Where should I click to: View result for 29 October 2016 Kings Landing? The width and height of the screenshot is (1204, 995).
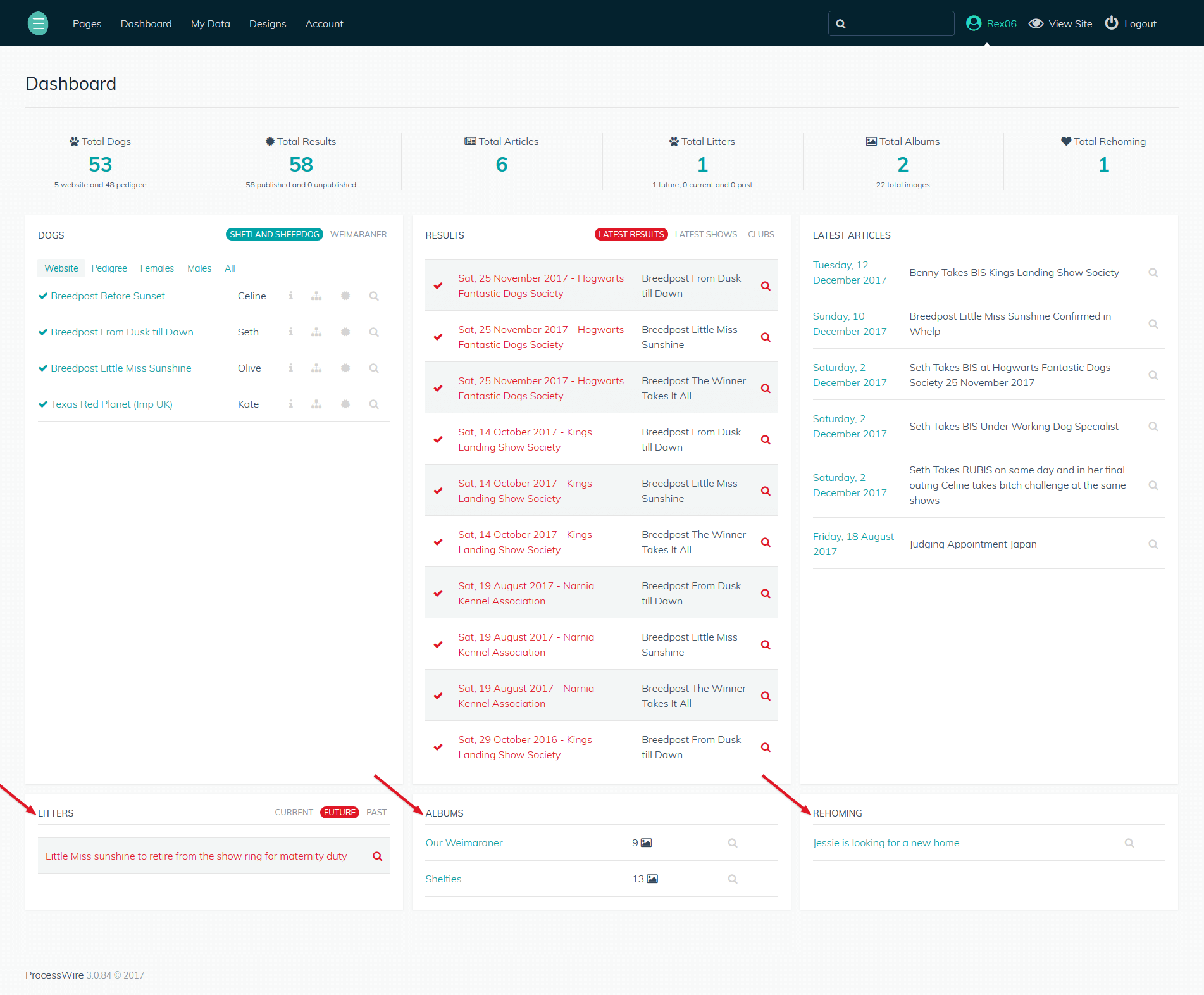click(x=766, y=747)
